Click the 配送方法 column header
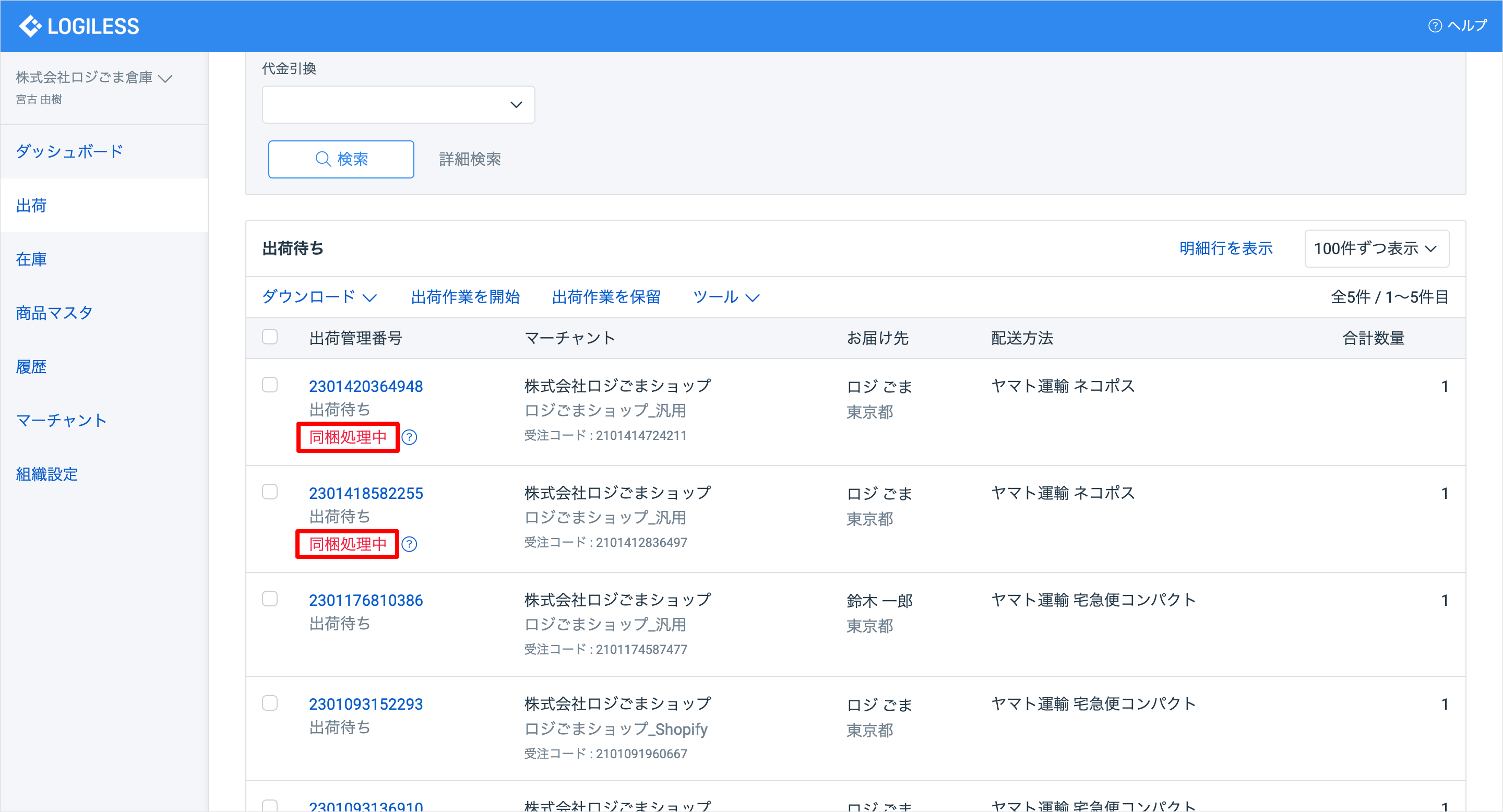Viewport: 1503px width, 812px height. (1022, 338)
